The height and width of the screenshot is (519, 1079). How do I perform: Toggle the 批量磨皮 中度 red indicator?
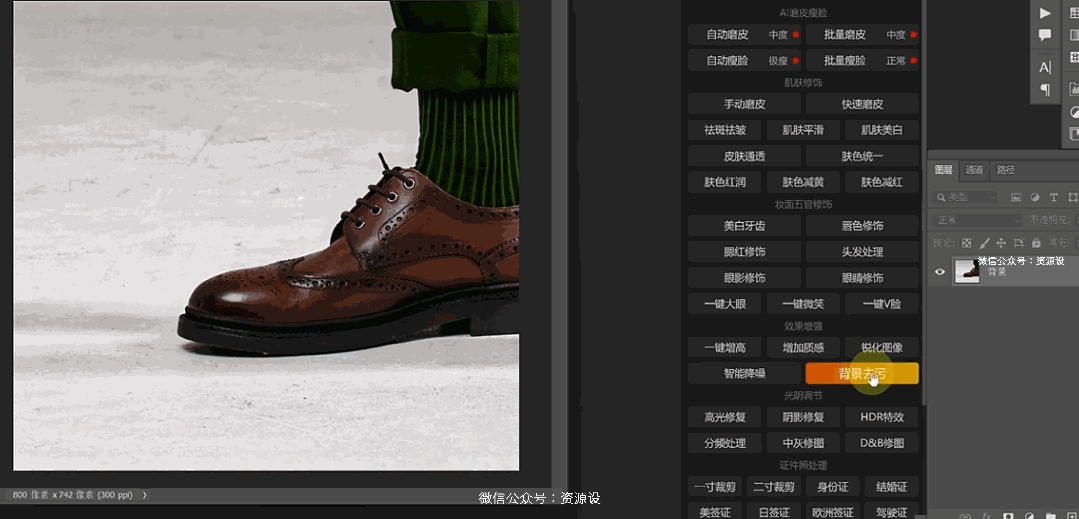(x=914, y=34)
